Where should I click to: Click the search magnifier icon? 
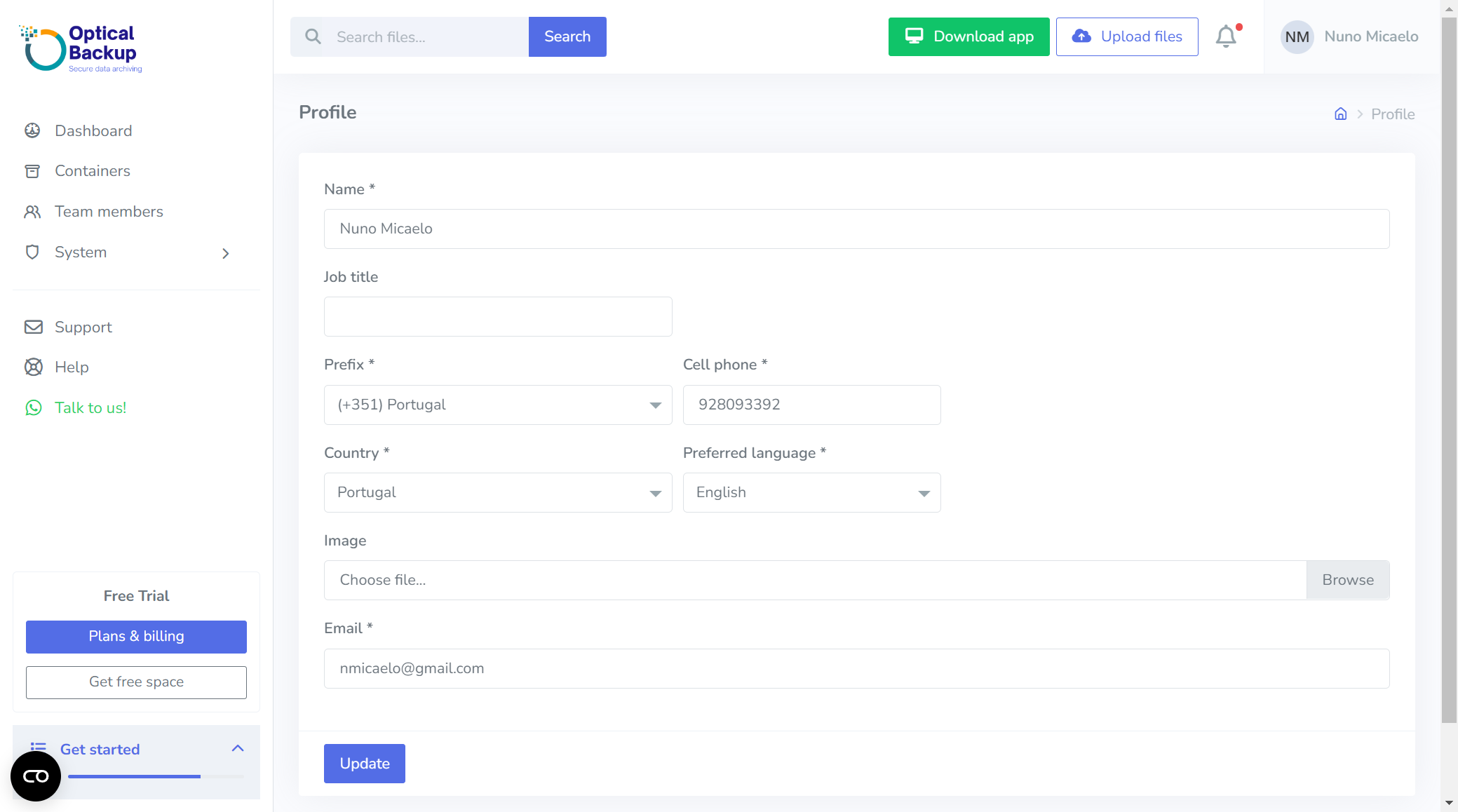[313, 36]
